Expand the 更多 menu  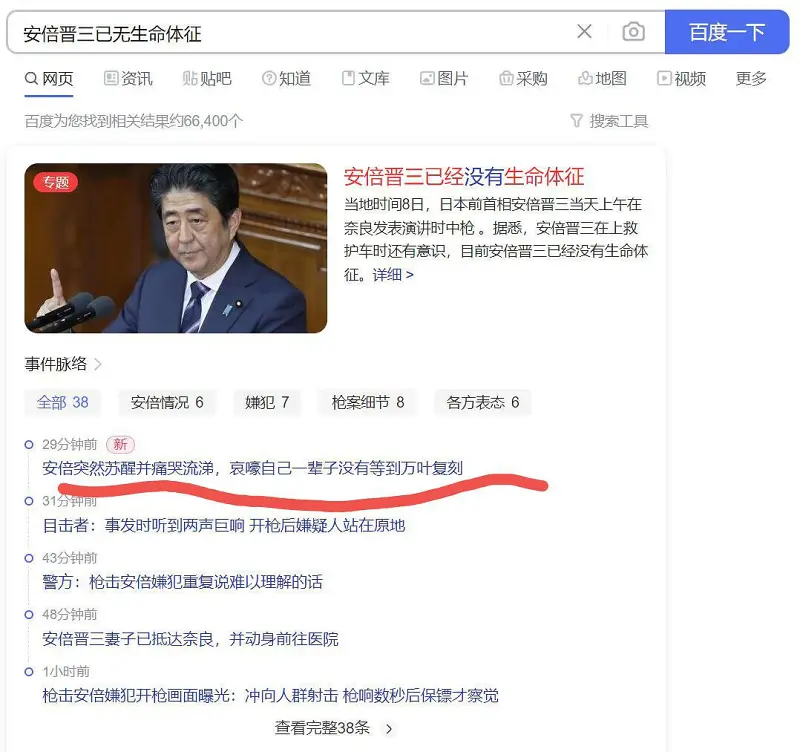[x=751, y=79]
